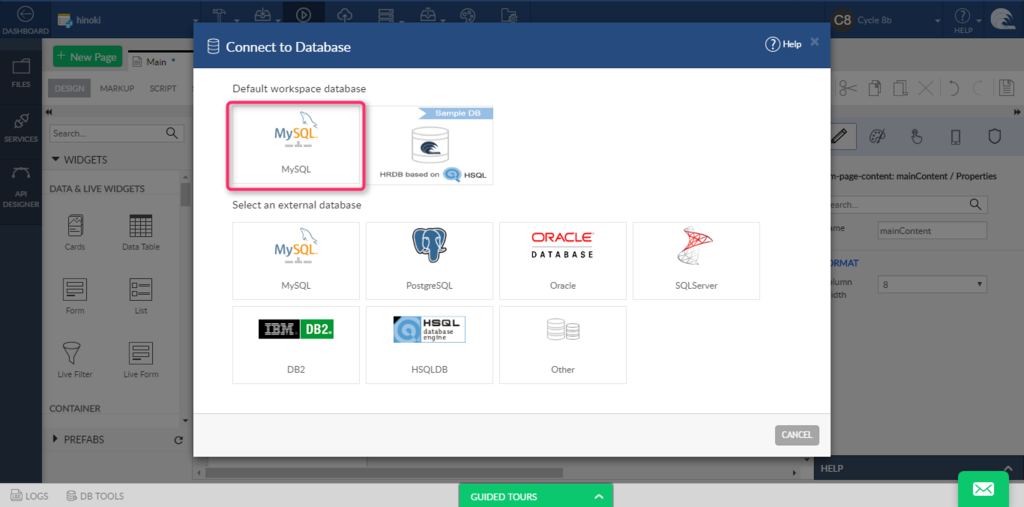Select the Data Table widget

[x=141, y=233]
